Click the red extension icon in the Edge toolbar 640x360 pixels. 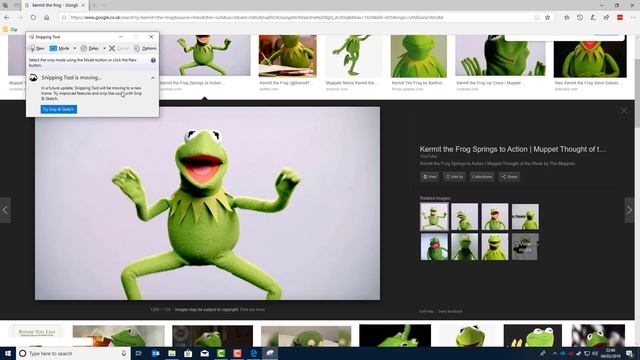[620, 18]
